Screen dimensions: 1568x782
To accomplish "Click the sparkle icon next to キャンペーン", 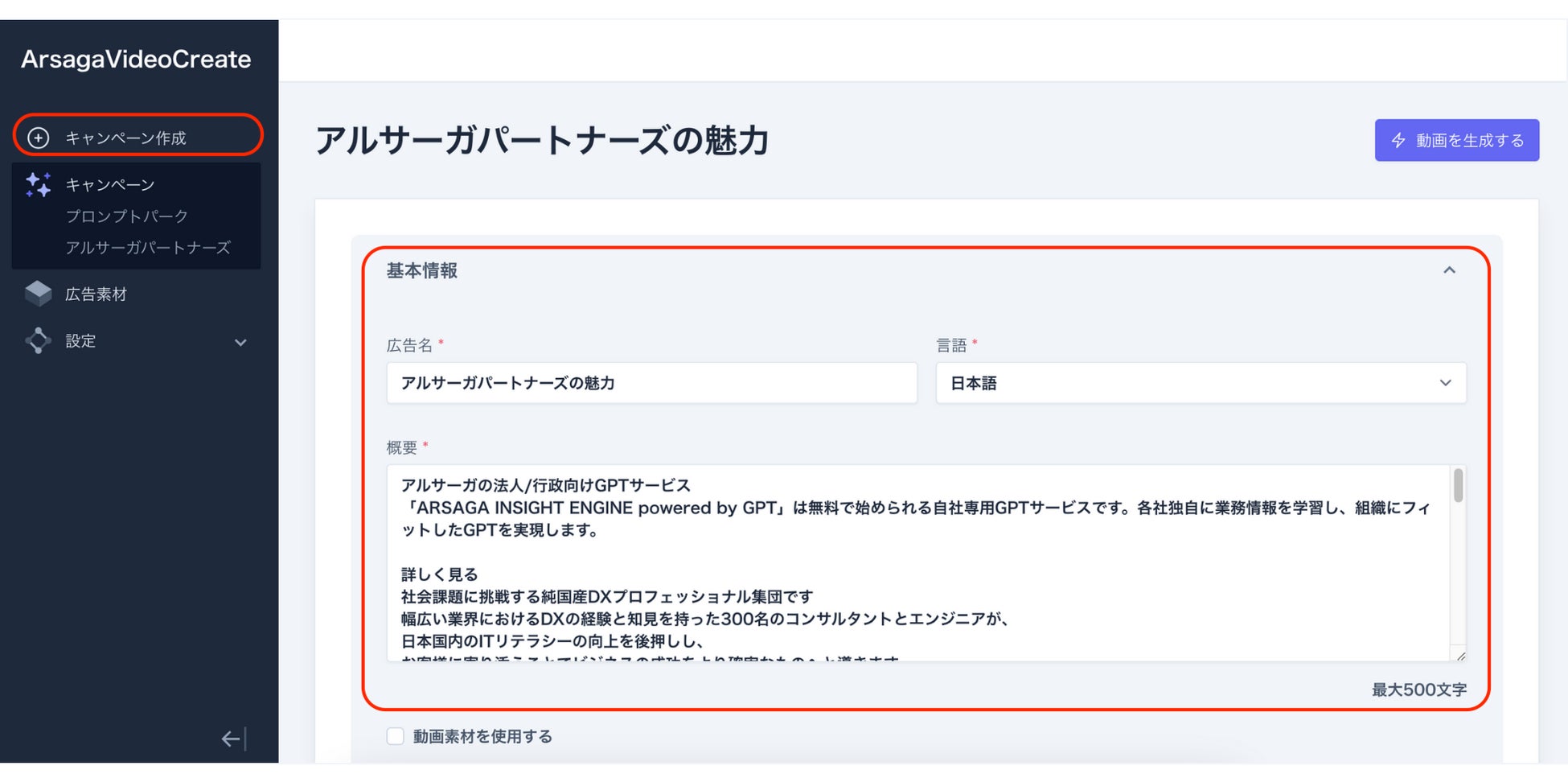I will point(38,185).
